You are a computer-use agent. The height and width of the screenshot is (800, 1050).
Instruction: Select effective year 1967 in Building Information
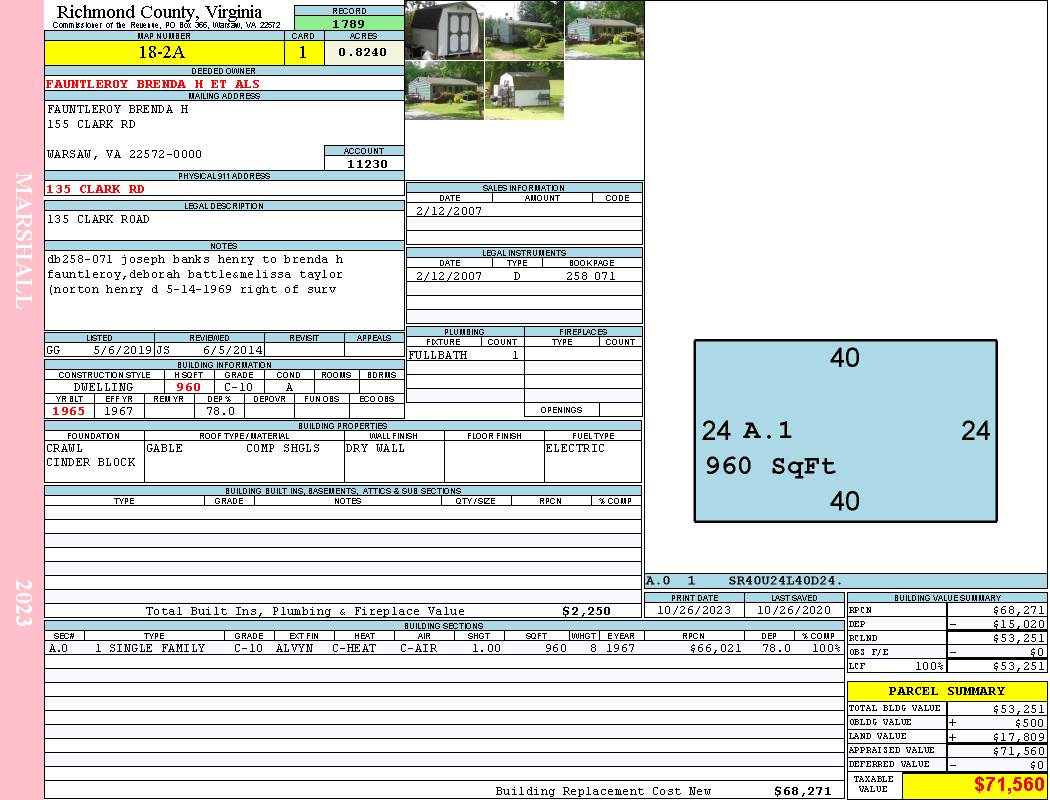coord(119,411)
